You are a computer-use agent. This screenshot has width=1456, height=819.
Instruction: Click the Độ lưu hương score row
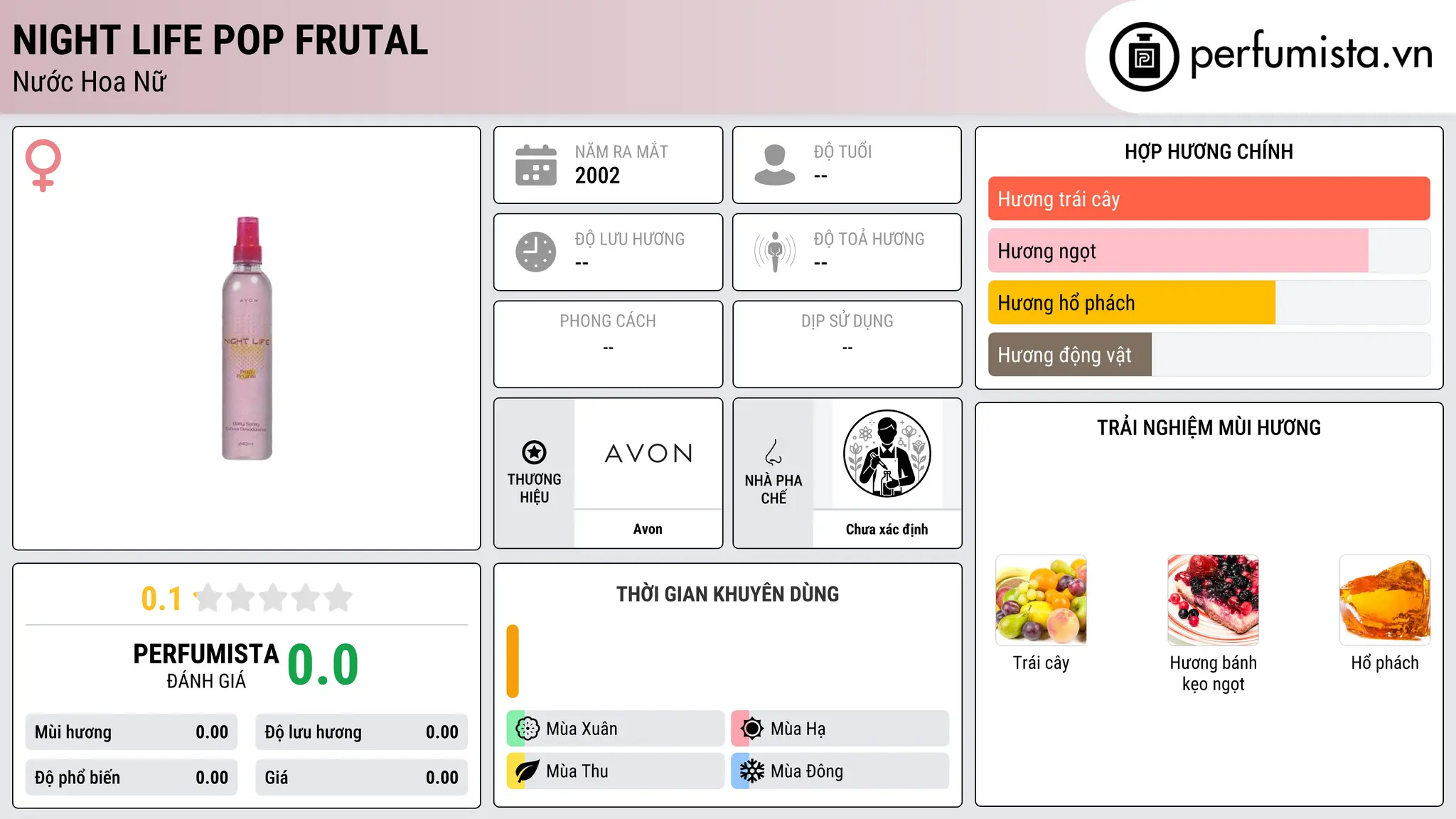click(361, 732)
